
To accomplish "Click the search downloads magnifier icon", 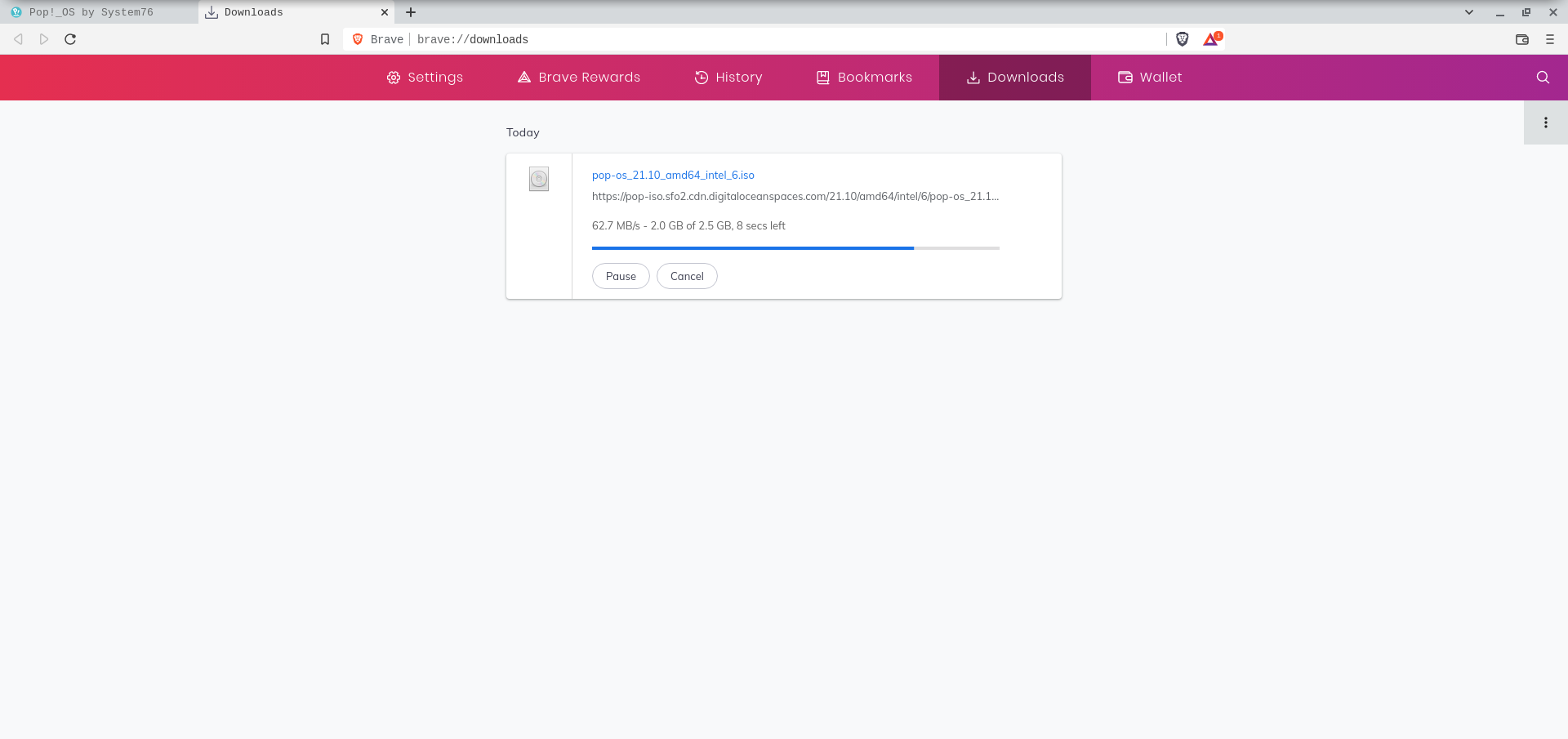I will tap(1542, 78).
